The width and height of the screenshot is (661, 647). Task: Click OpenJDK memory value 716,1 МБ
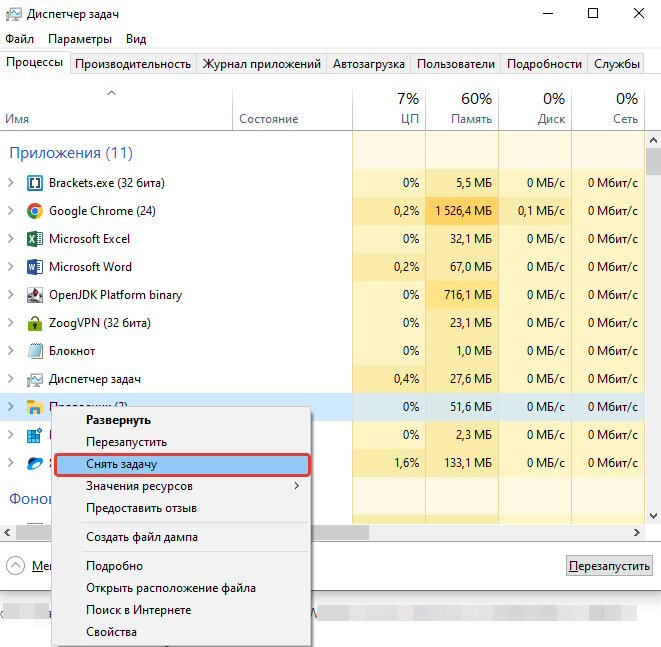click(x=468, y=295)
